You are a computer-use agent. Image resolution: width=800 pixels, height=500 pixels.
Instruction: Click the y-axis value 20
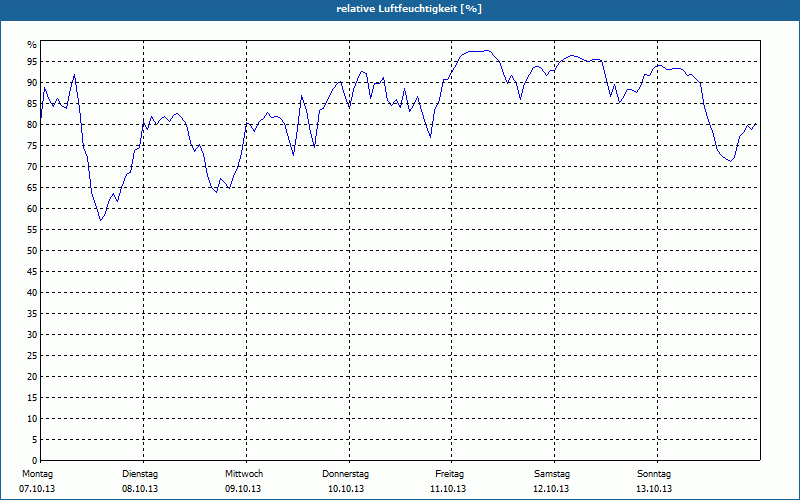coord(32,377)
